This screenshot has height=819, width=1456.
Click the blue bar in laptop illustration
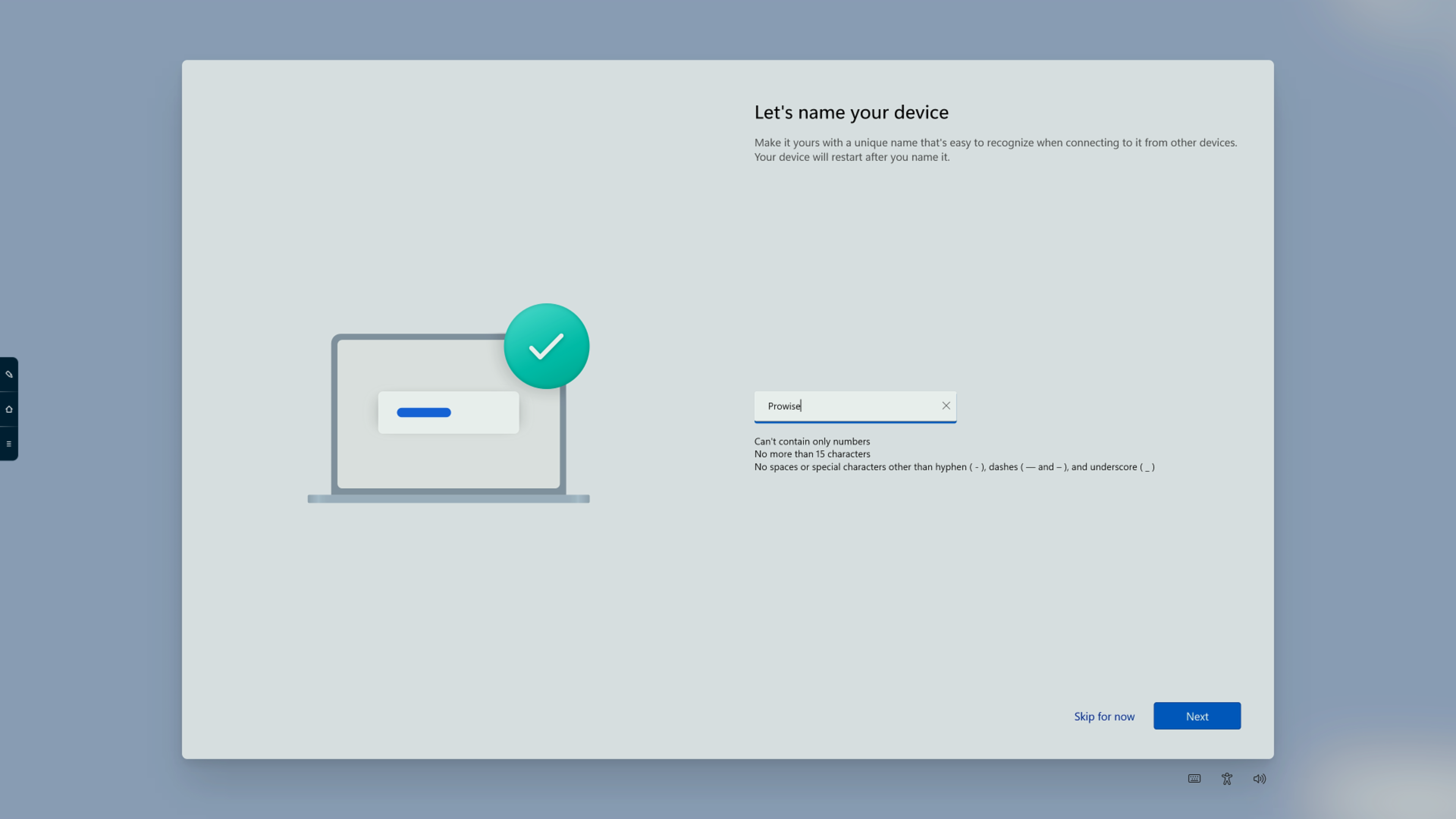pos(424,413)
